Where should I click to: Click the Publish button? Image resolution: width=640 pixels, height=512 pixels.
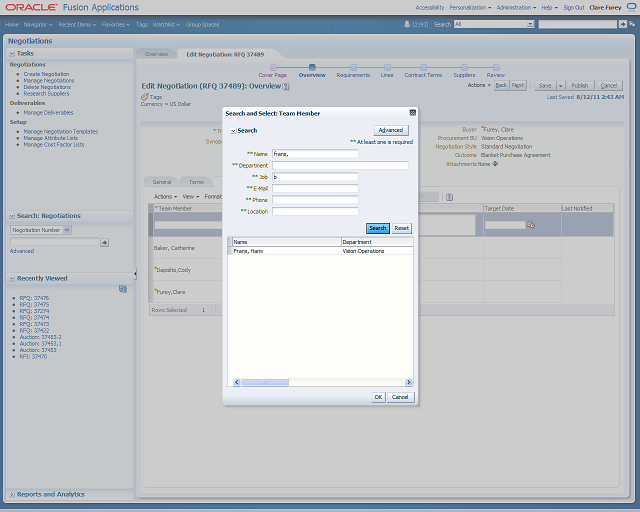[x=580, y=86]
